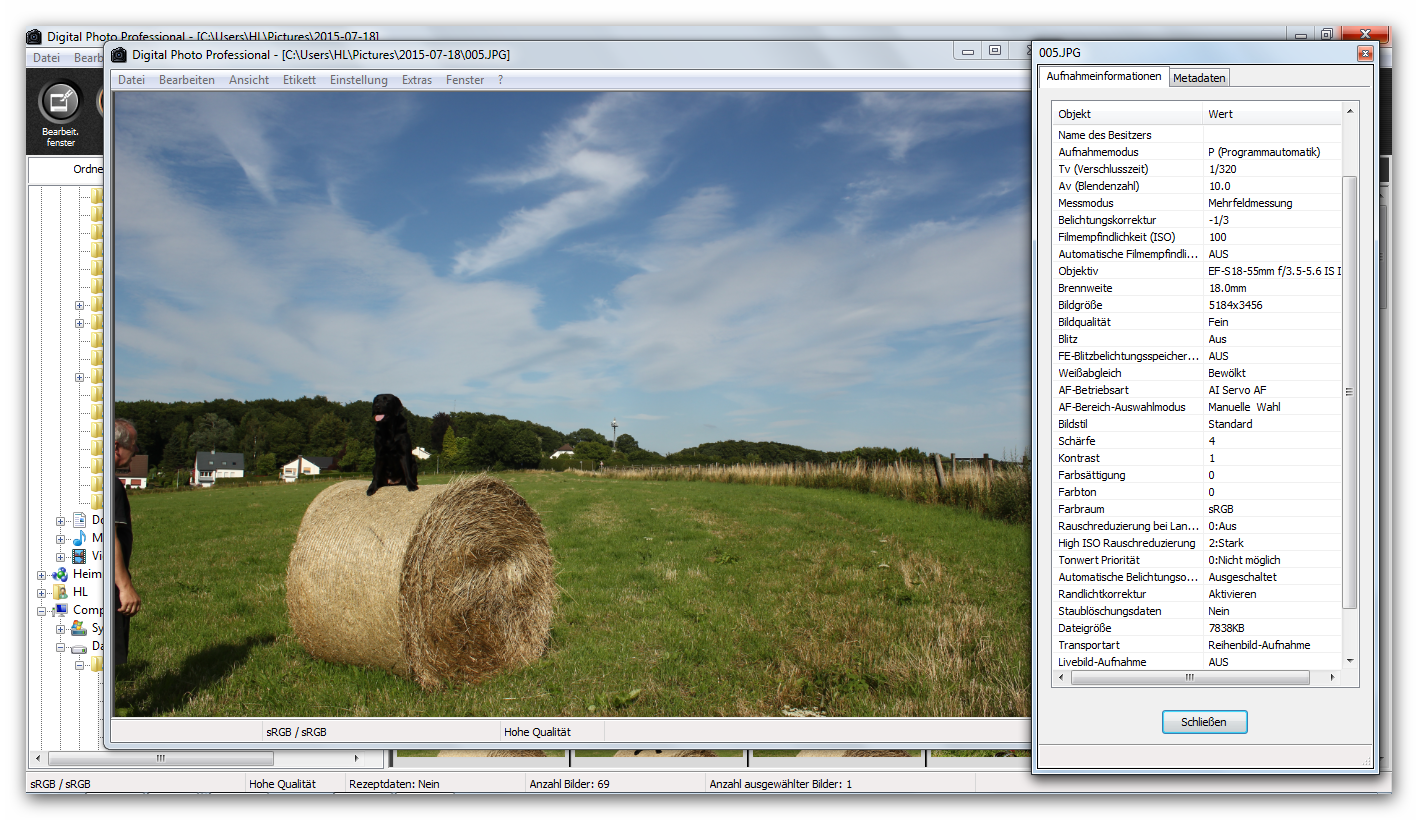This screenshot has height=820, width=1418.
Task: Open the Bearbeiten menu in the viewer window
Action: 187,80
